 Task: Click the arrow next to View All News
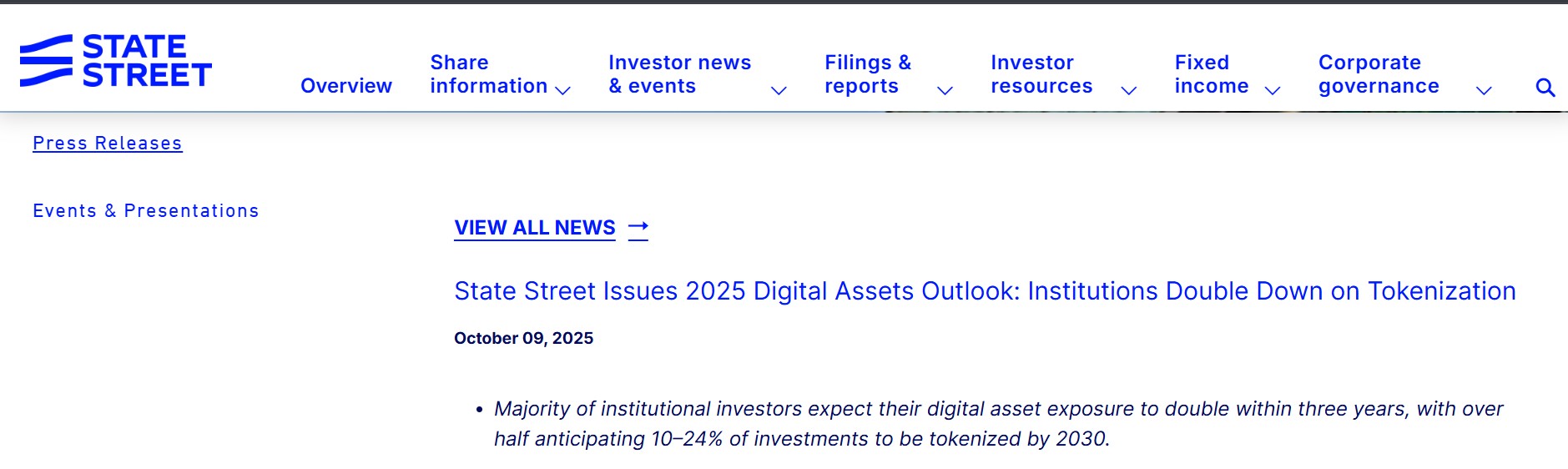(638, 227)
